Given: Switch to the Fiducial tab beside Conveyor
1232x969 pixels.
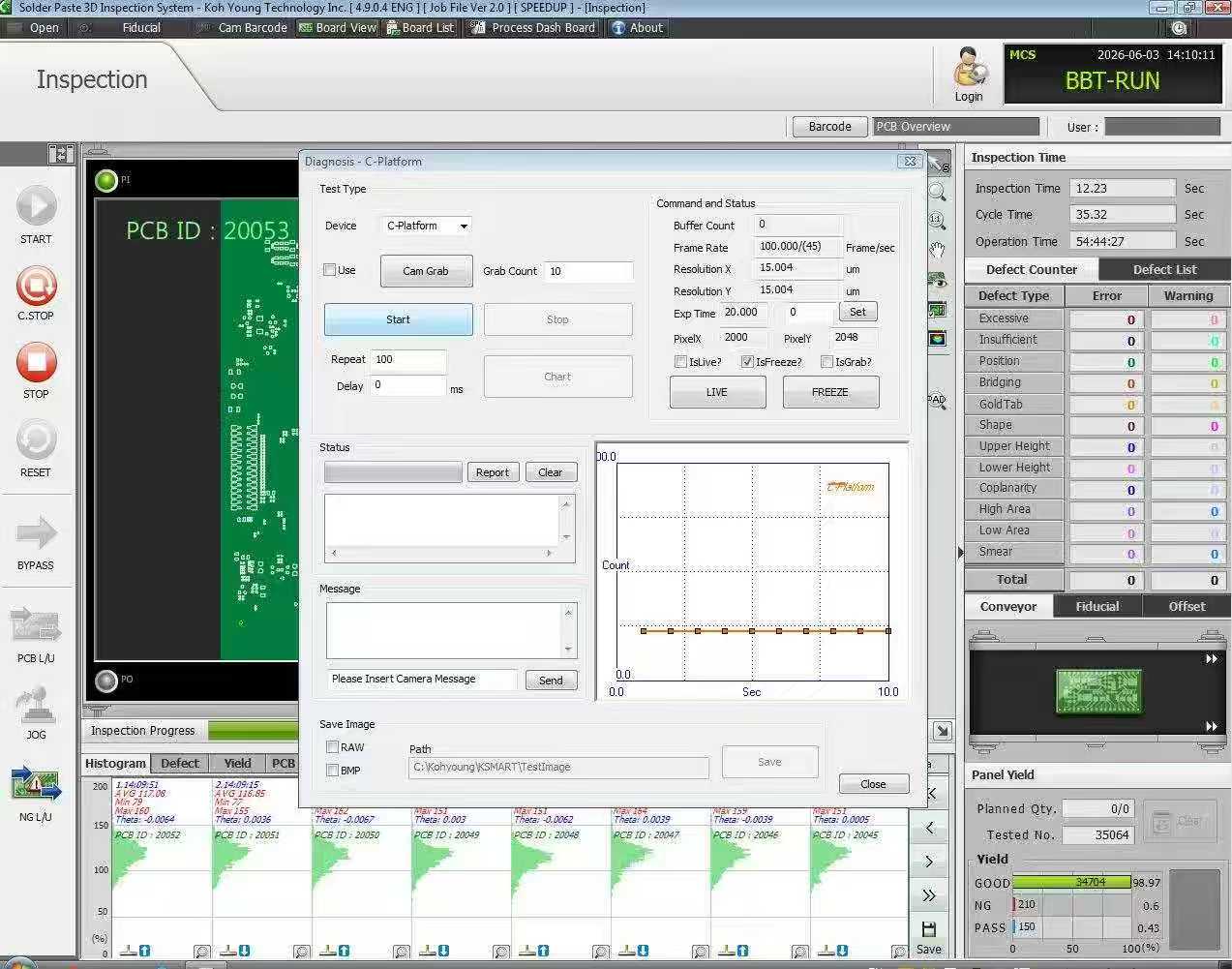Looking at the screenshot, I should click(1097, 607).
